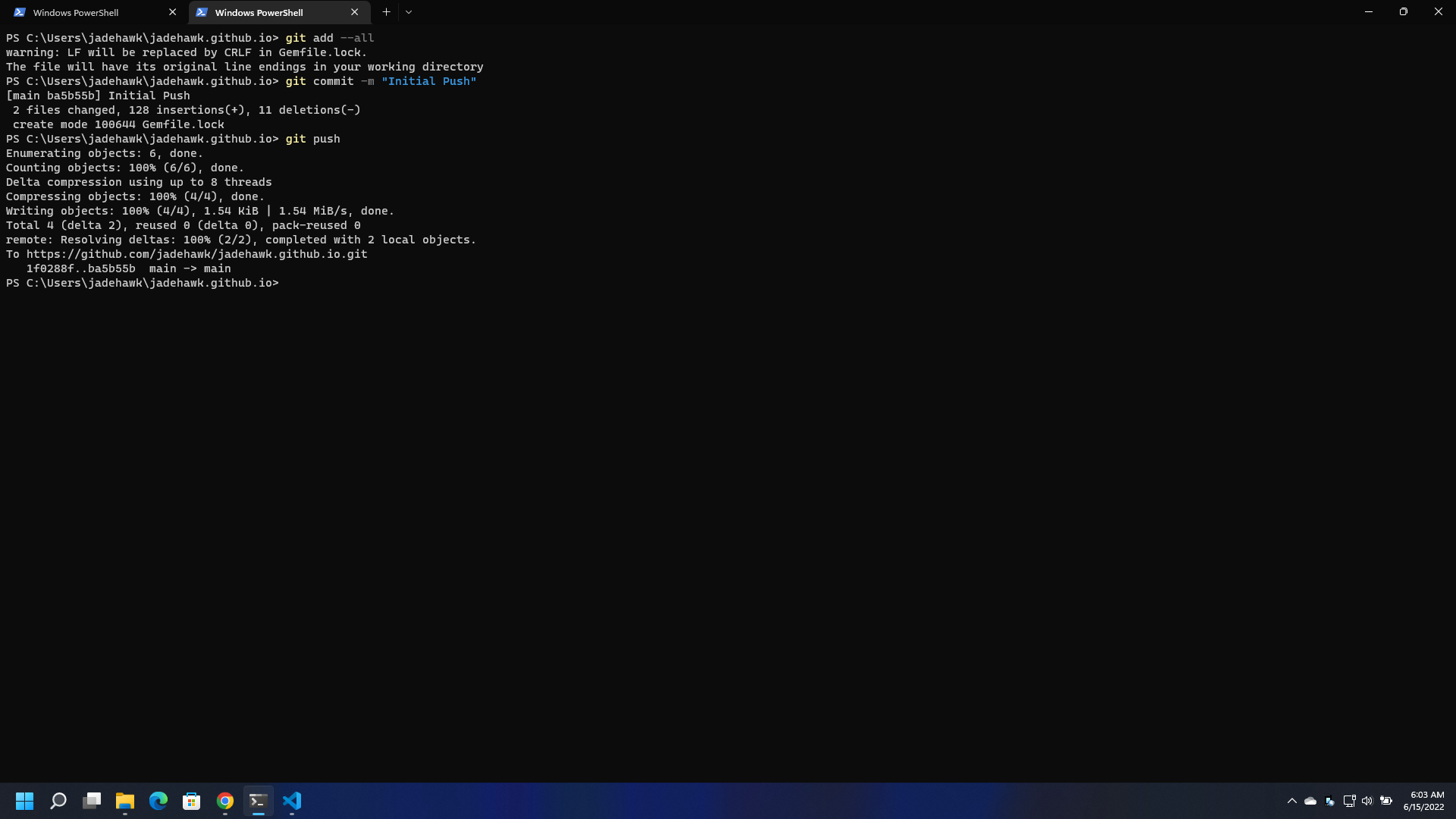Open Google Chrome from taskbar
This screenshot has width=1456, height=819.
(225, 801)
